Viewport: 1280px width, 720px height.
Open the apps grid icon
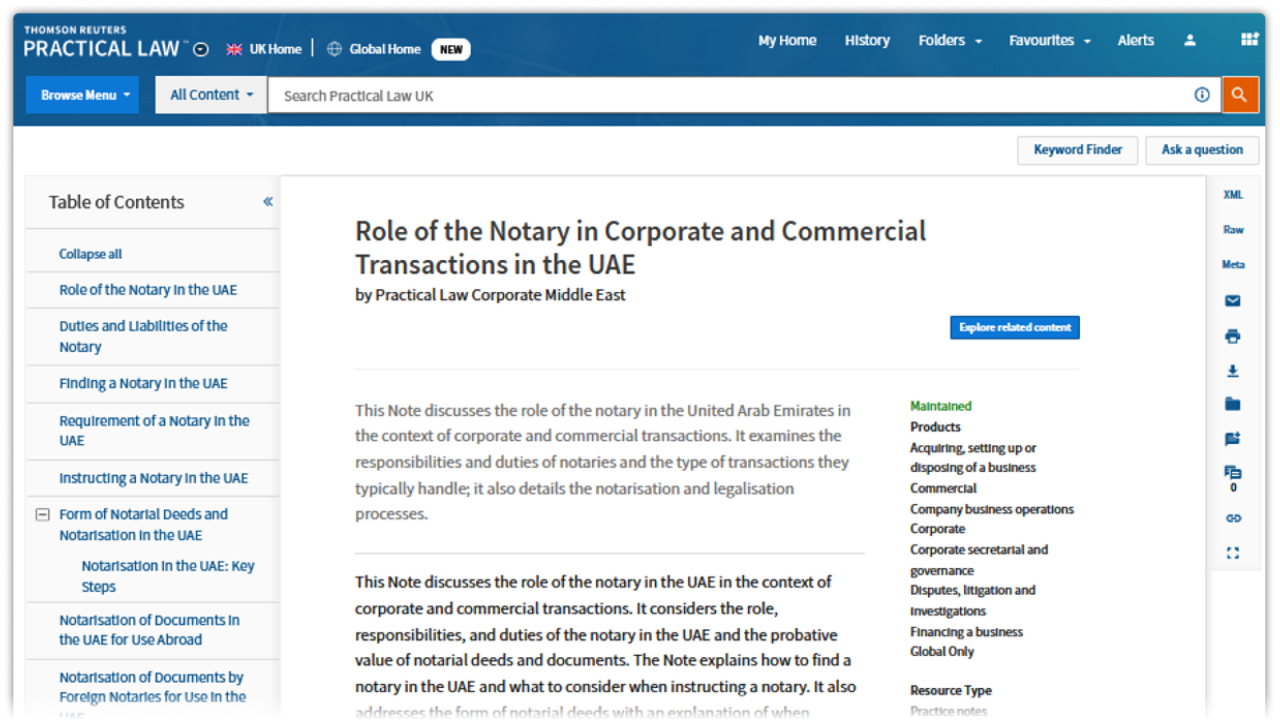(x=1249, y=40)
